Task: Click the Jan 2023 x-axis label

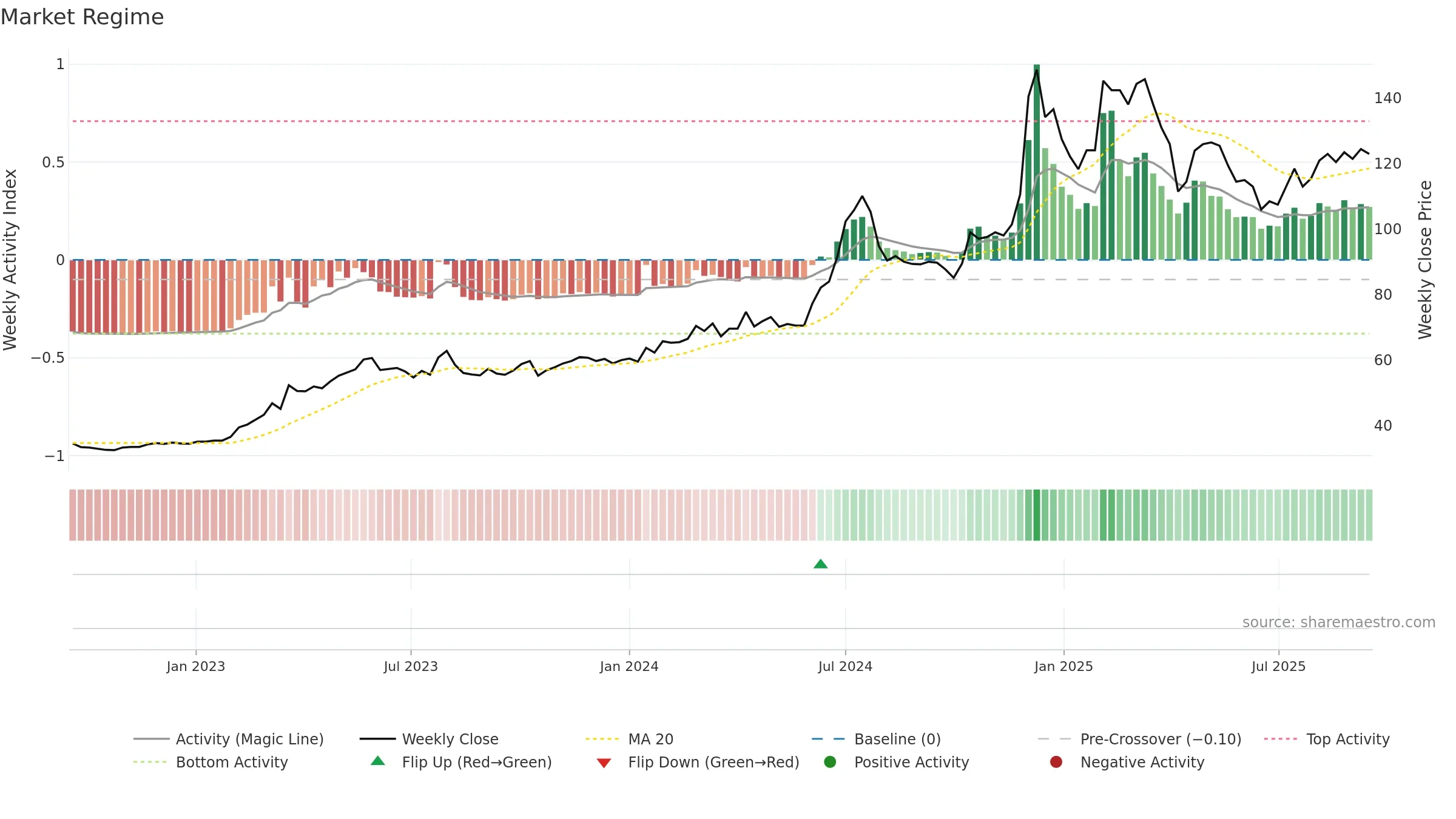Action: tap(196, 667)
